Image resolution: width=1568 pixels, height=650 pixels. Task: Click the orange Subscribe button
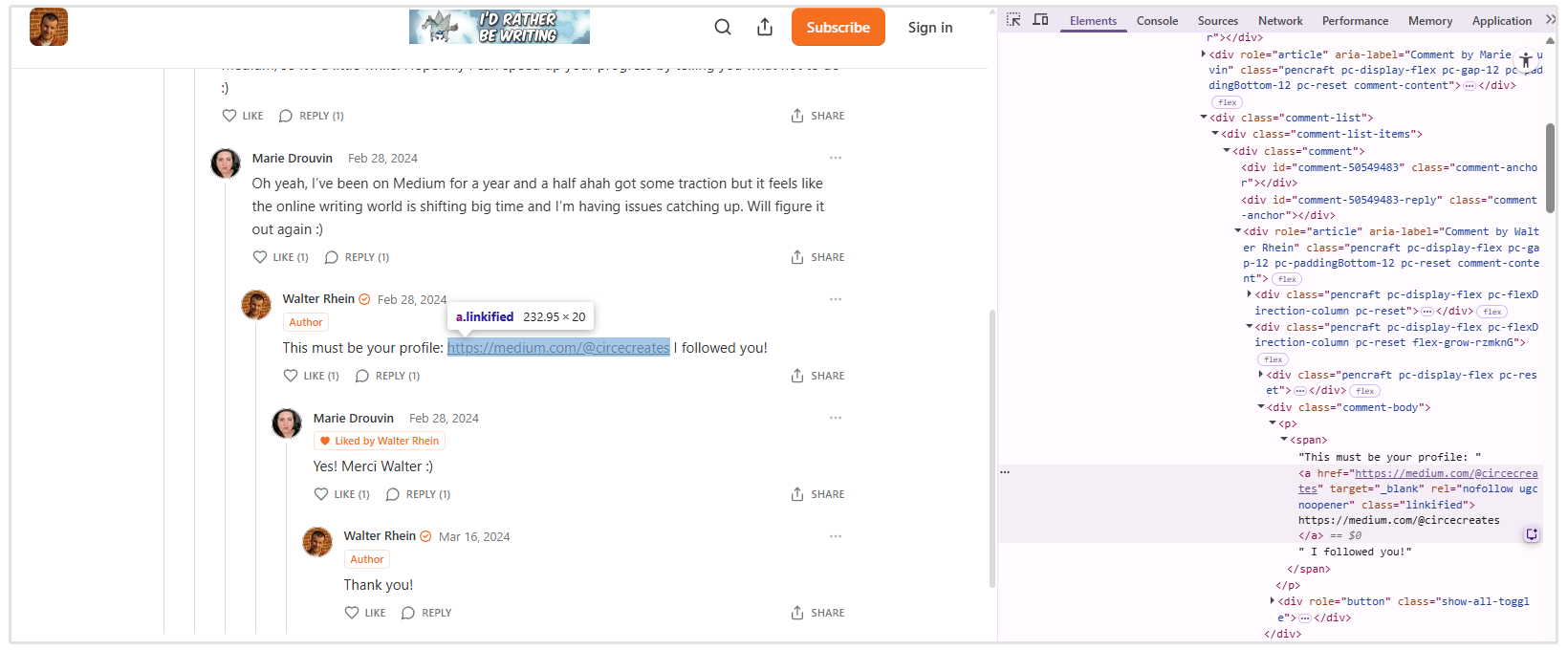(x=838, y=27)
